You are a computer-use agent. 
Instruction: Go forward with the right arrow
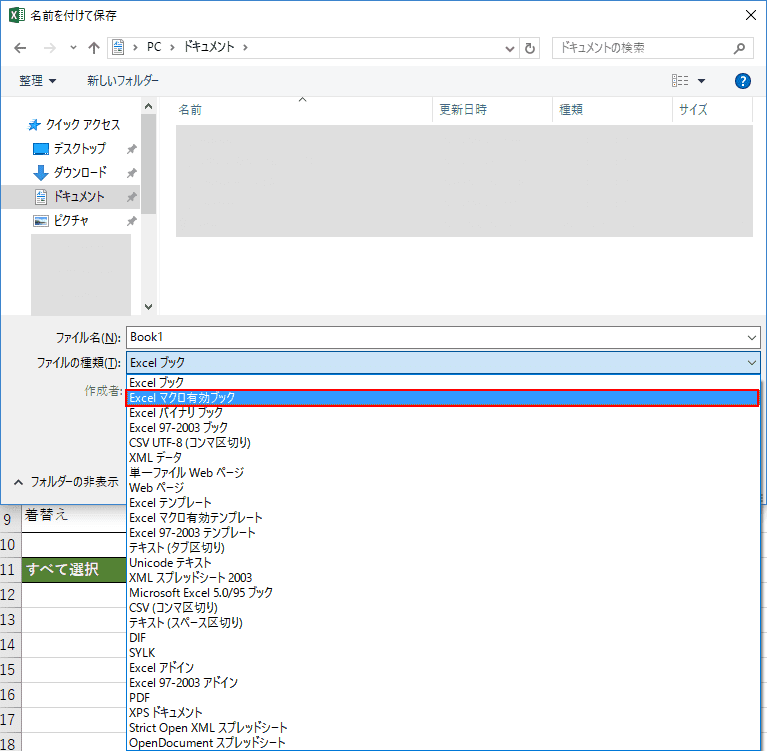49,48
